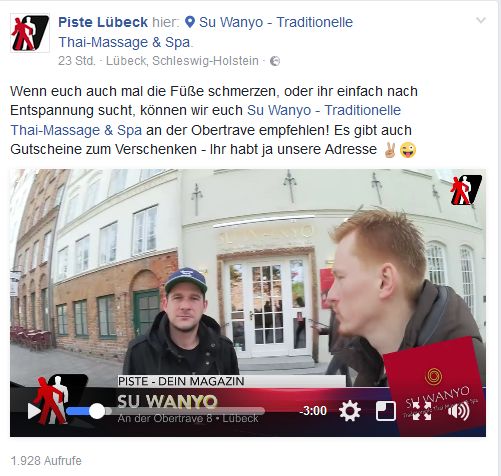Open Su Wanyo location link in header

click(x=206, y=32)
